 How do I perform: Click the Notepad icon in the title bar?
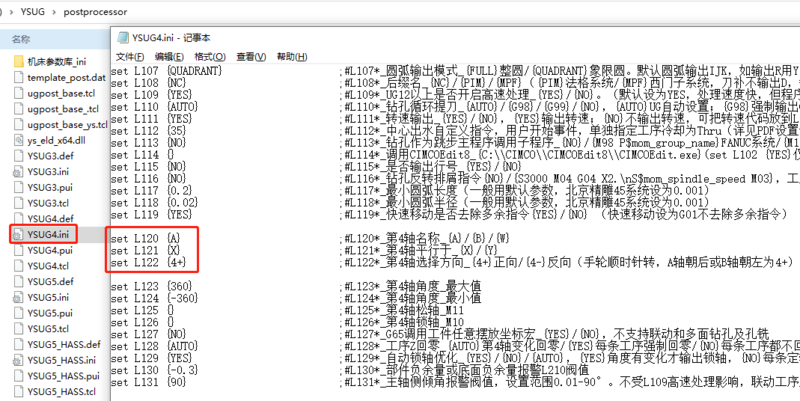pos(122,36)
